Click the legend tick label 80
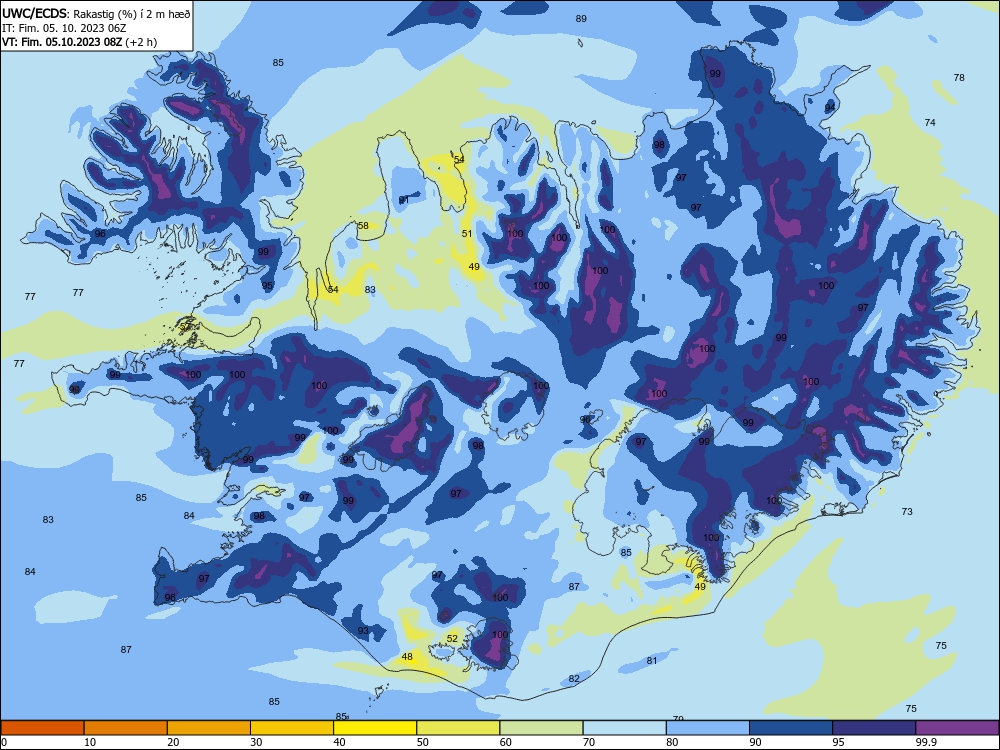This screenshot has height=750, width=1000. 672,742
